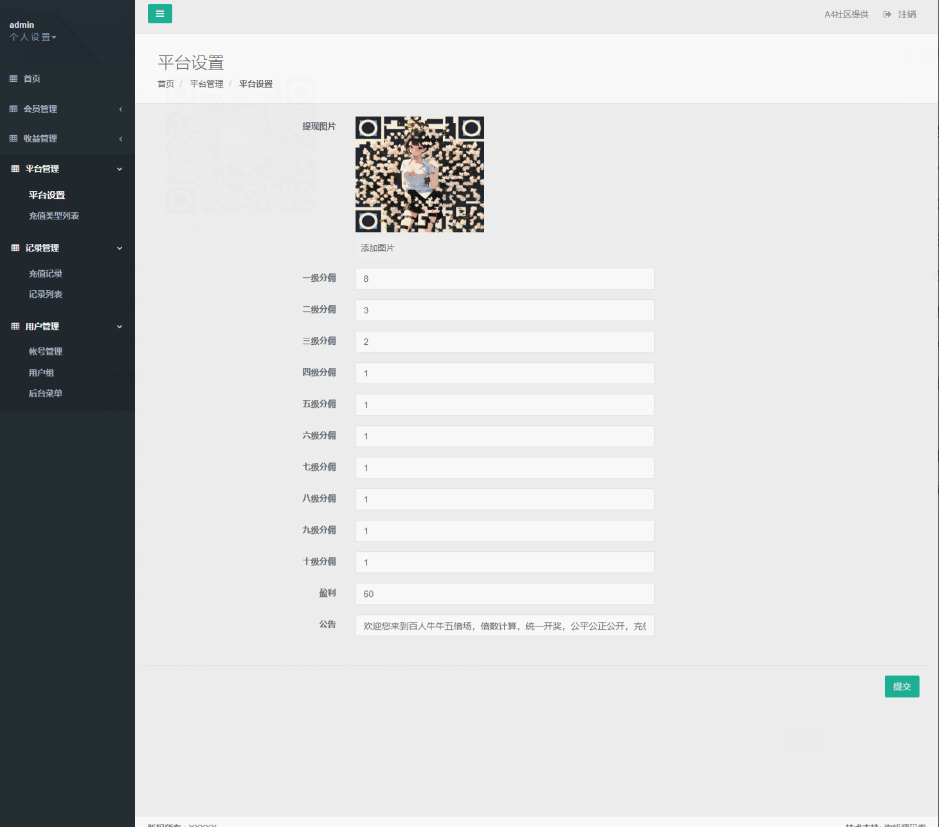
Task: Focus the 四级分佣 input field
Action: [505, 373]
